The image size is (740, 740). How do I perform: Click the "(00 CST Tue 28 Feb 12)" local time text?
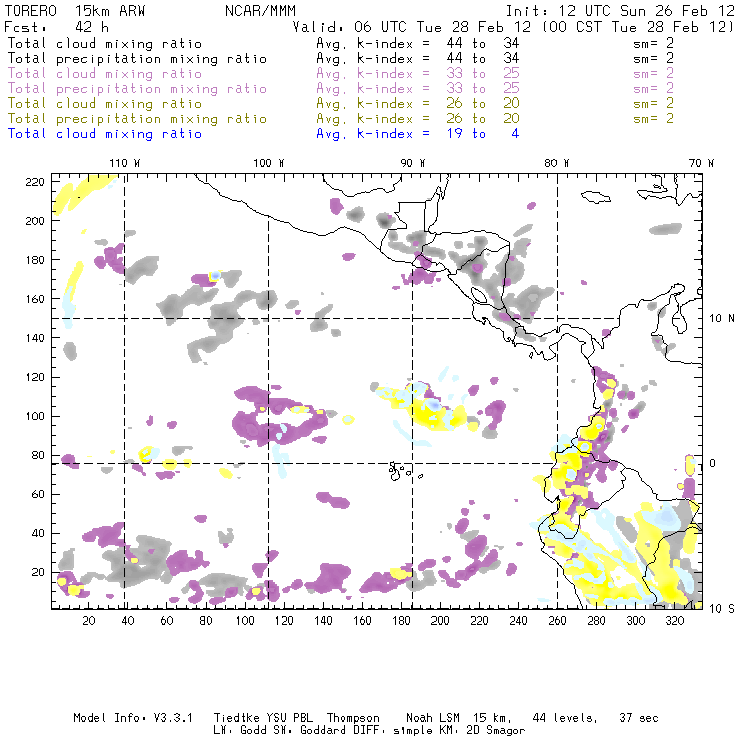coord(638,27)
